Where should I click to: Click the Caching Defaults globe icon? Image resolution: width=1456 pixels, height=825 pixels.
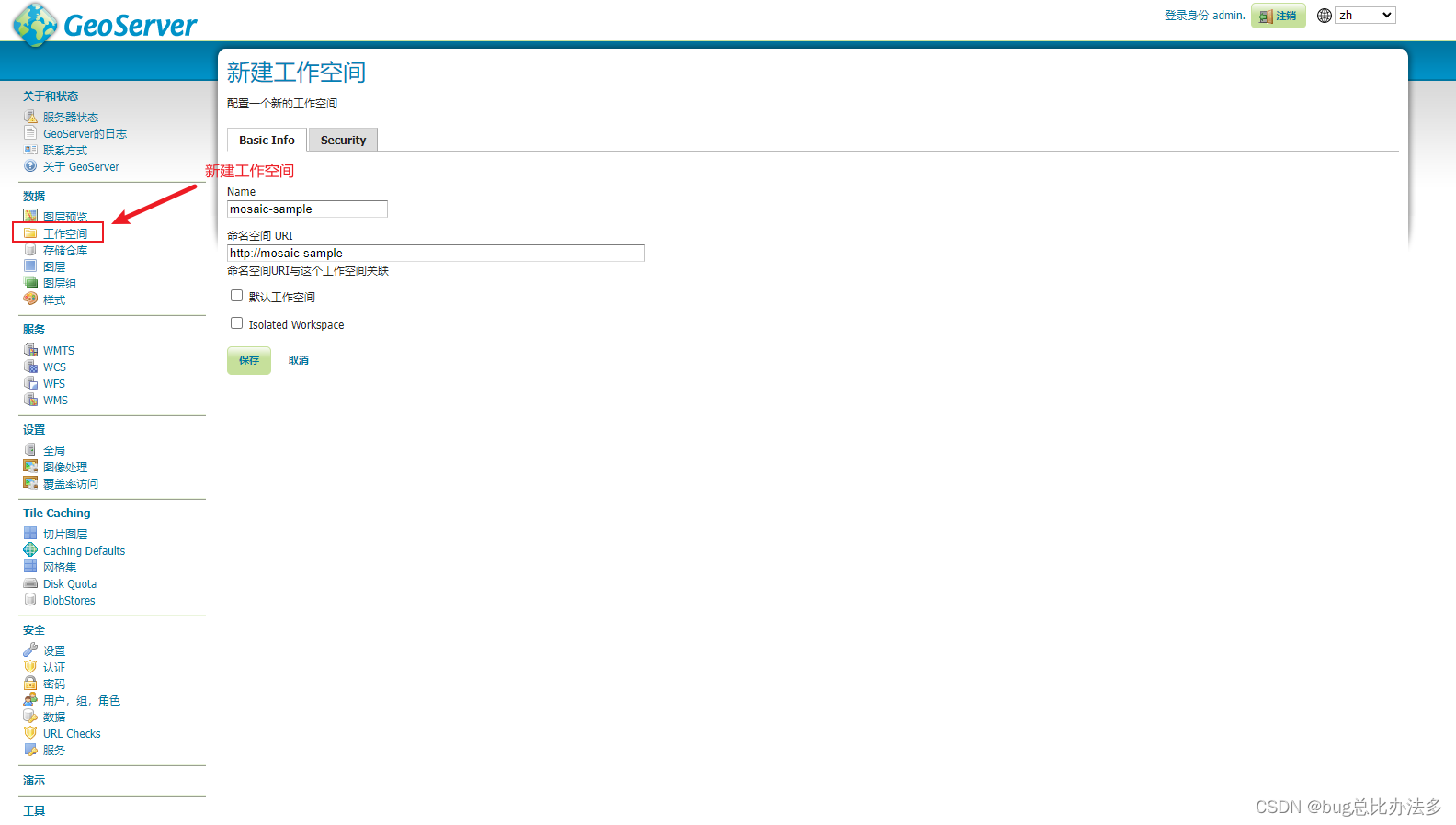[x=30, y=550]
